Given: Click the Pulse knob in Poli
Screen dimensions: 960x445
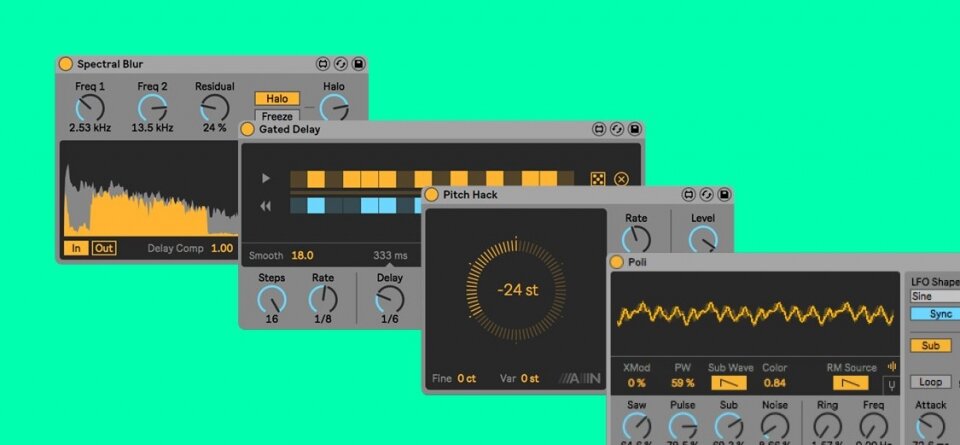Looking at the screenshot, I should (x=683, y=426).
